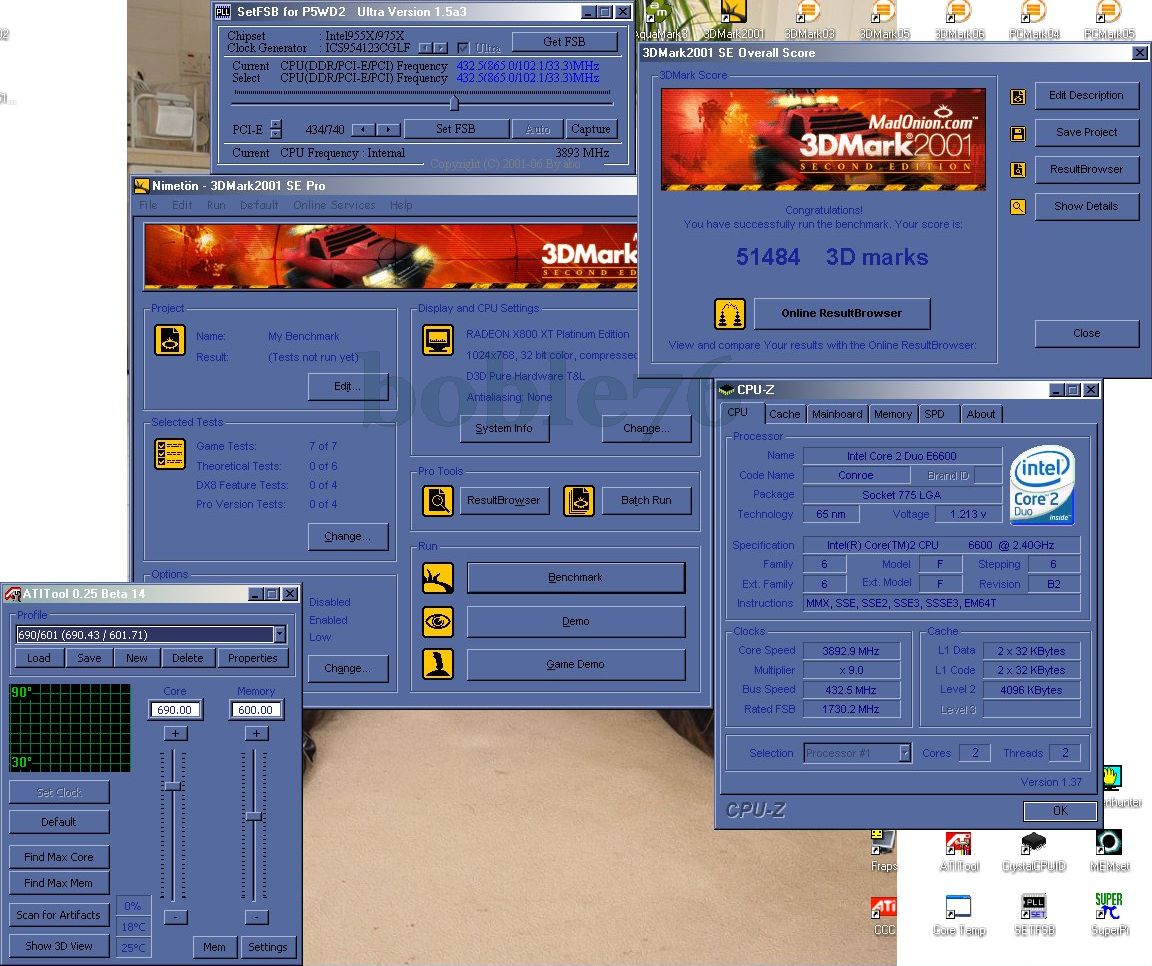Open the Core Temp desktop shortcut
1152x966 pixels.
[x=959, y=915]
